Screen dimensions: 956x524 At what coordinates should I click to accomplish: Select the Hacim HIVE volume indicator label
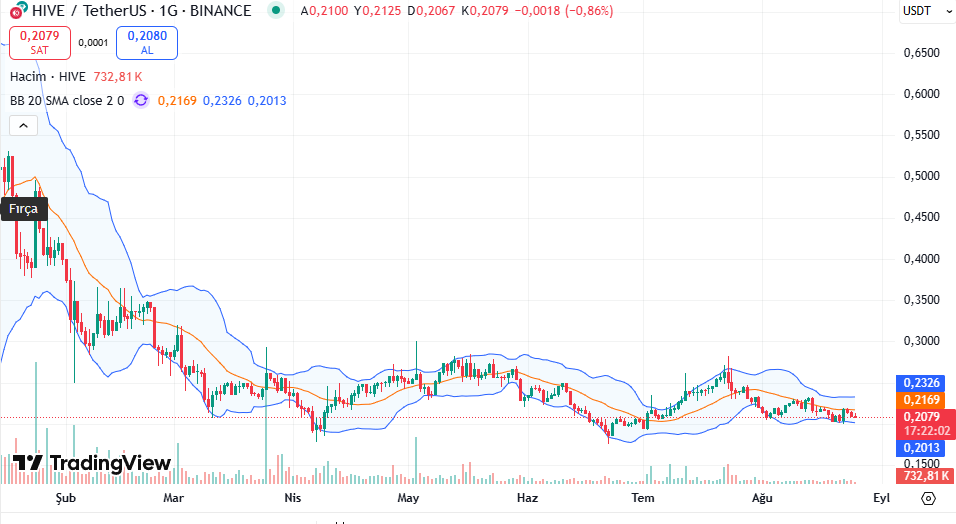pyautogui.click(x=48, y=77)
